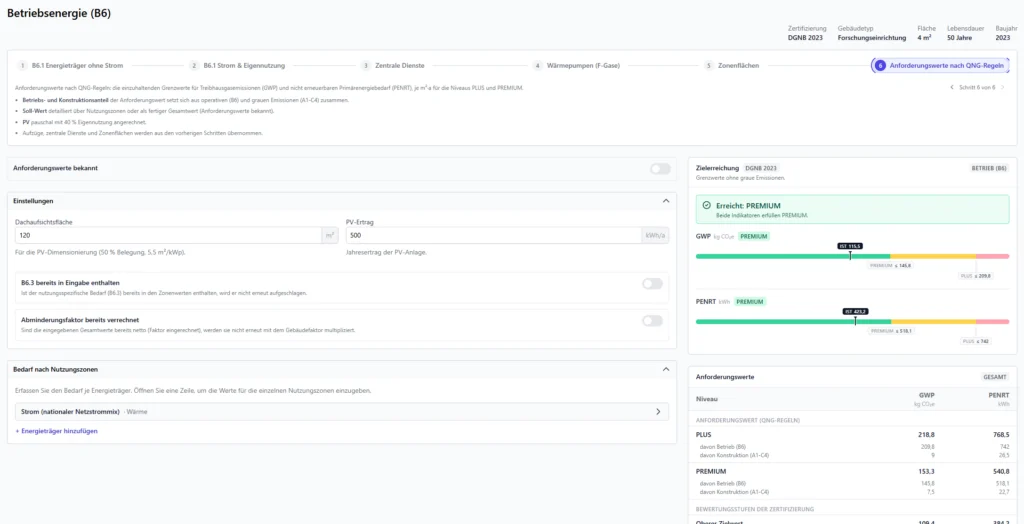Click the Zertifizierung value DGNB 2023 in header

click(807, 39)
